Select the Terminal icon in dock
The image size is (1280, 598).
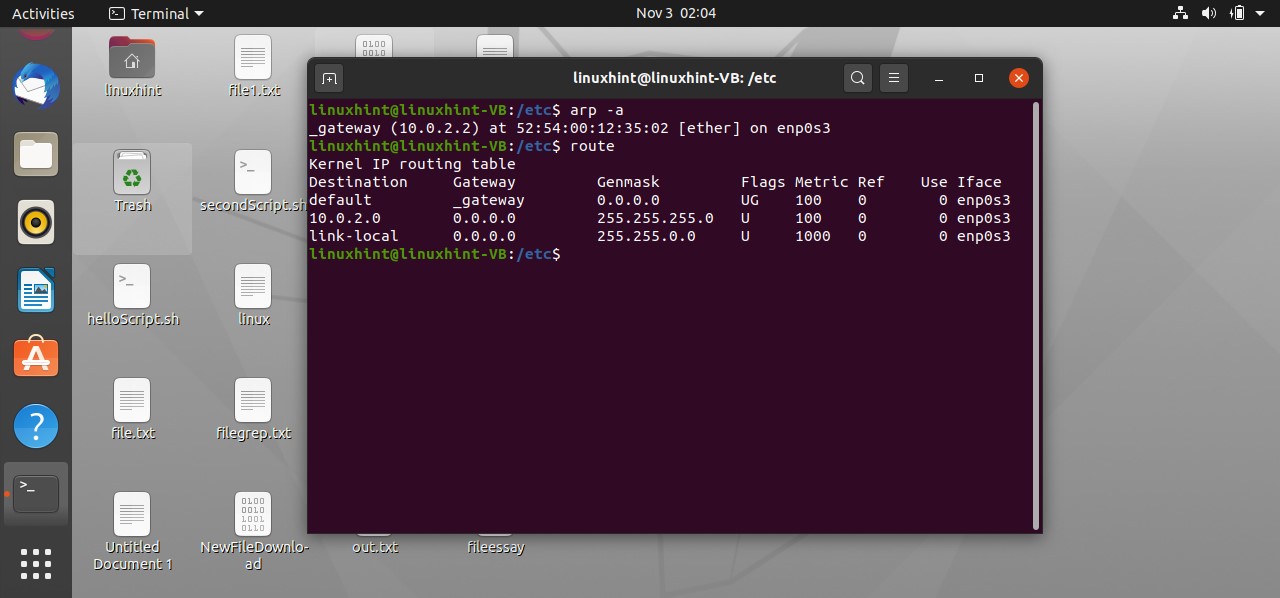(36, 494)
